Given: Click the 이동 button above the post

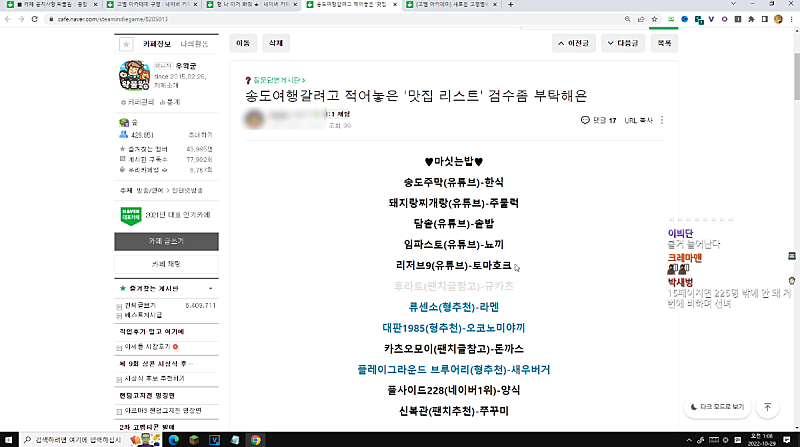Looking at the screenshot, I should (243, 43).
